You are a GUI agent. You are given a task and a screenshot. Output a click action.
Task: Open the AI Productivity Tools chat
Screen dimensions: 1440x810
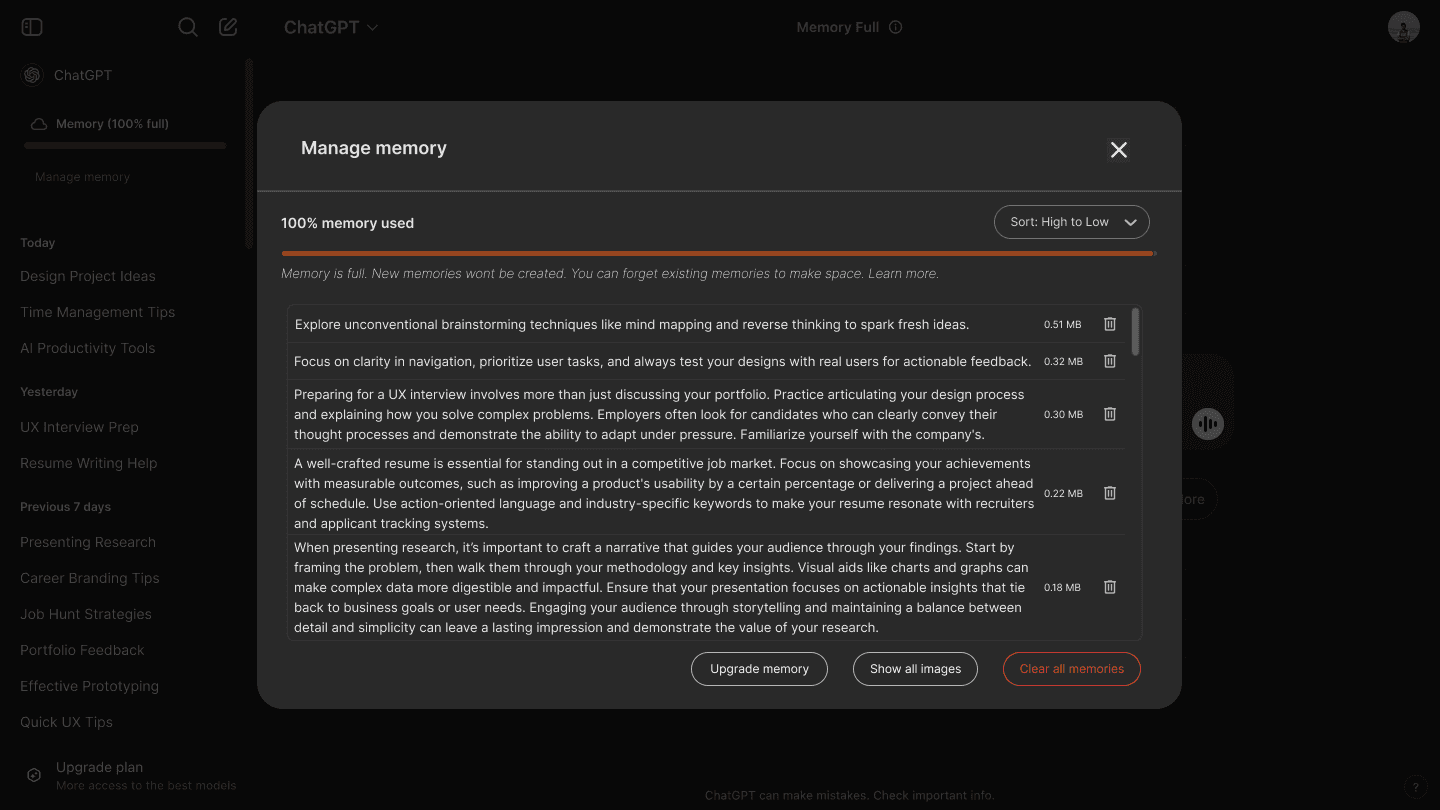(x=87, y=348)
